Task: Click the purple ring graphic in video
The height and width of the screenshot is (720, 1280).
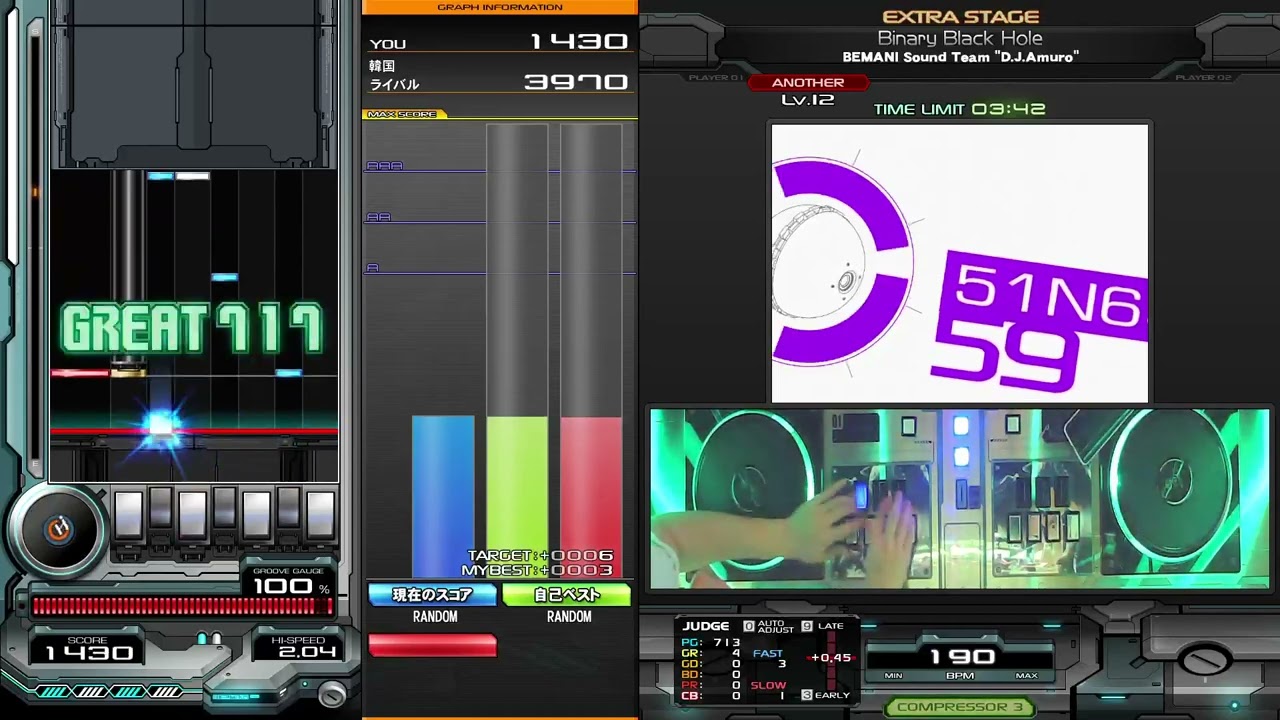Action: (842, 262)
